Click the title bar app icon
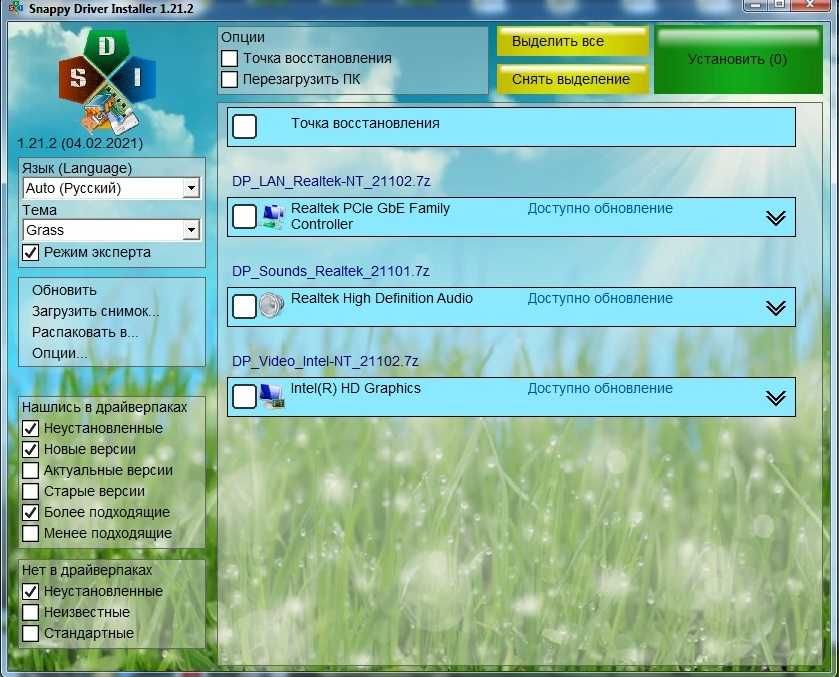Image resolution: width=839 pixels, height=677 pixels. [x=16, y=8]
